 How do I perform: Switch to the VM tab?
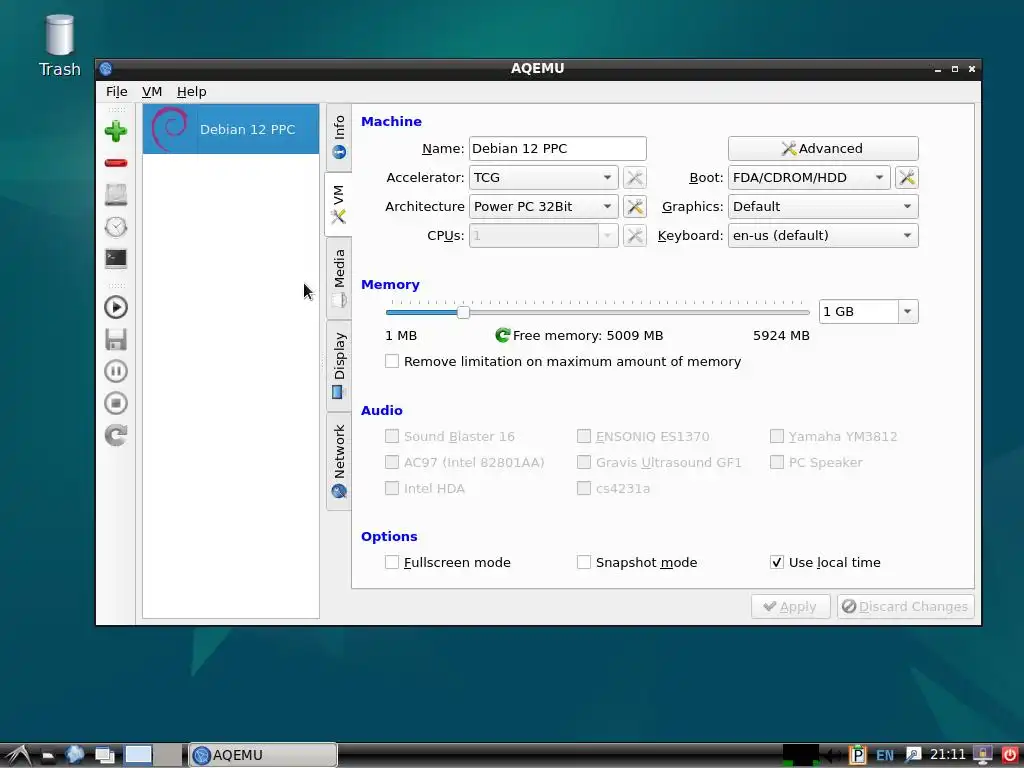coord(338,205)
